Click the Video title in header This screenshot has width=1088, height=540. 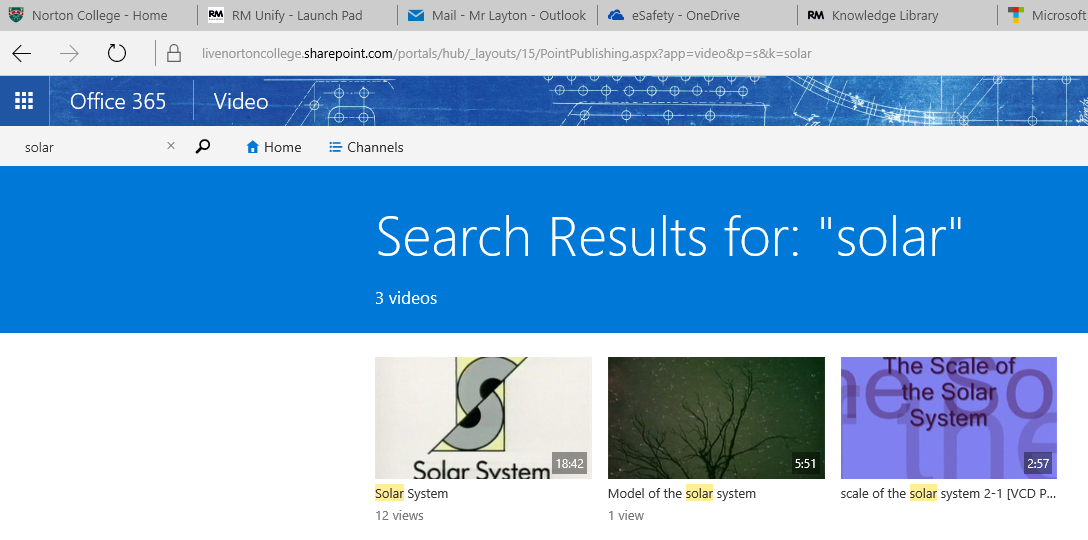(x=241, y=101)
